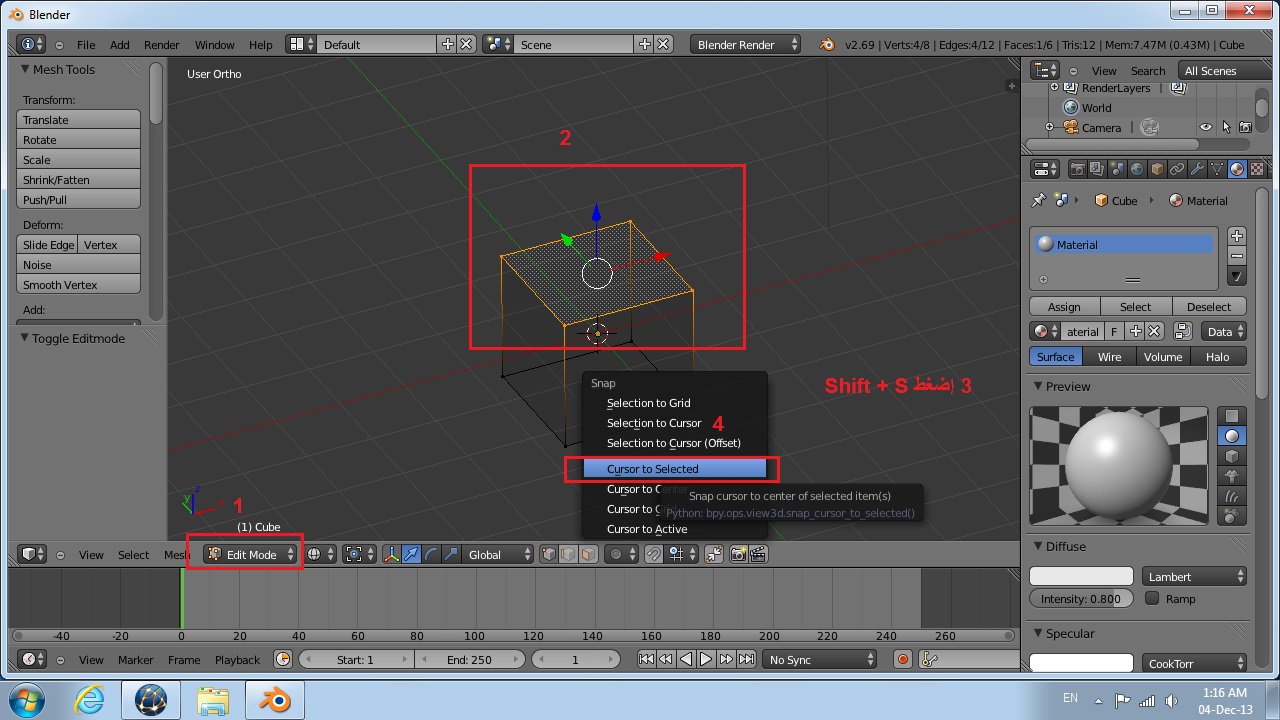Image resolution: width=1280 pixels, height=720 pixels.
Task: Choose Selection to Cursor (Offset) entry
Action: click(x=674, y=443)
